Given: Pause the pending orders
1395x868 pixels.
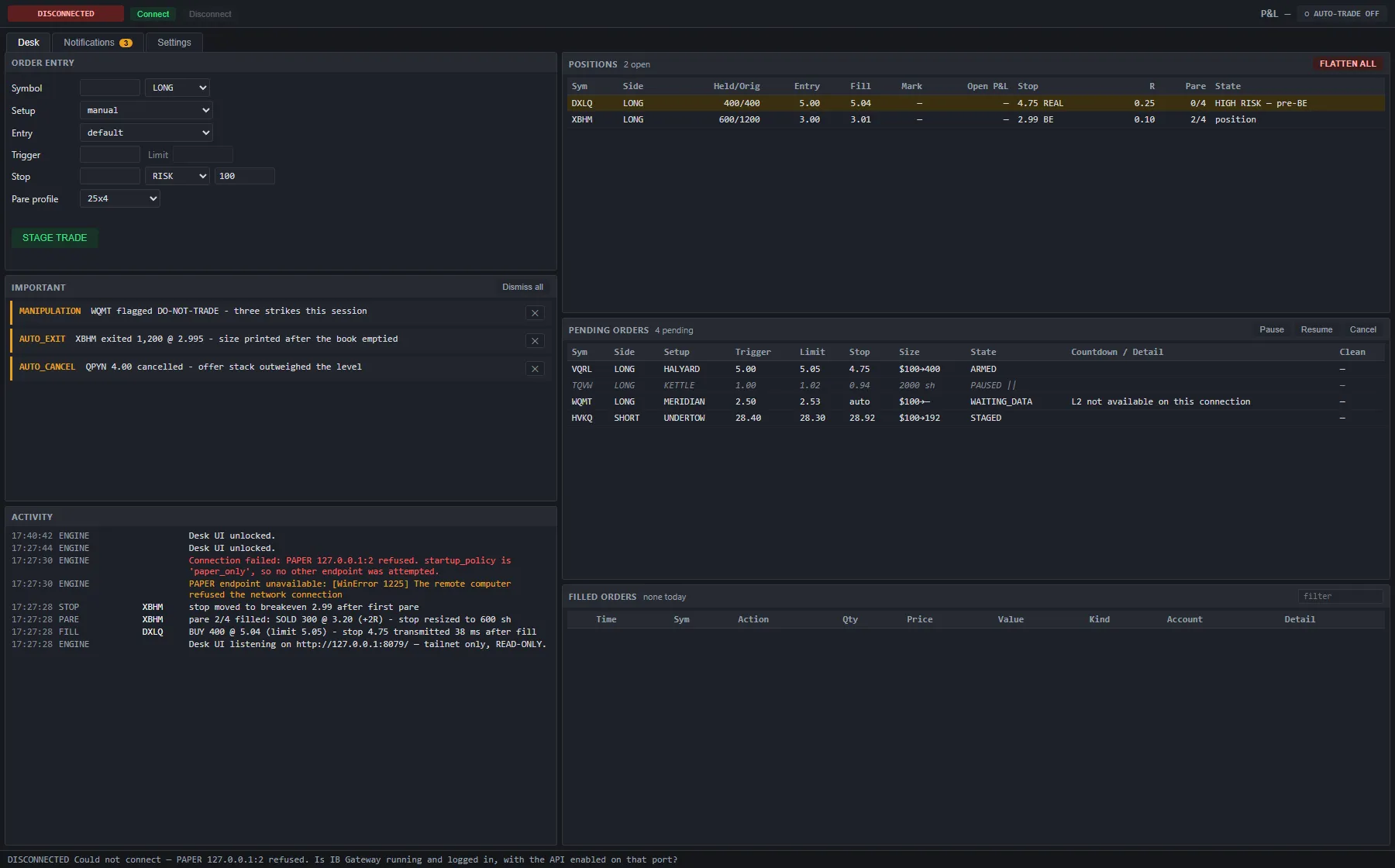Looking at the screenshot, I should (1272, 329).
